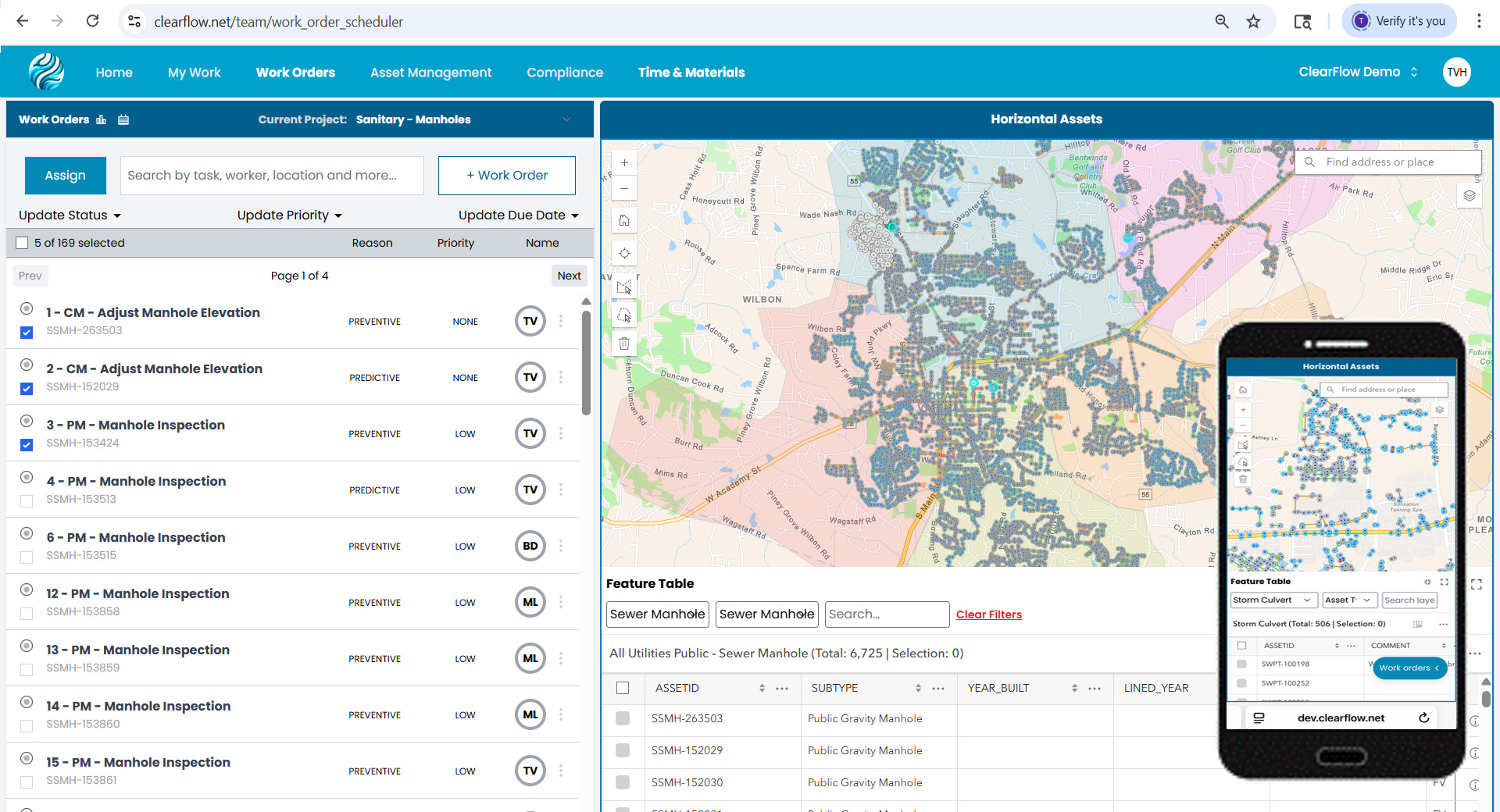The height and width of the screenshot is (812, 1500).
Task: Click the ClearFlow swirl logo
Action: [x=46, y=72]
